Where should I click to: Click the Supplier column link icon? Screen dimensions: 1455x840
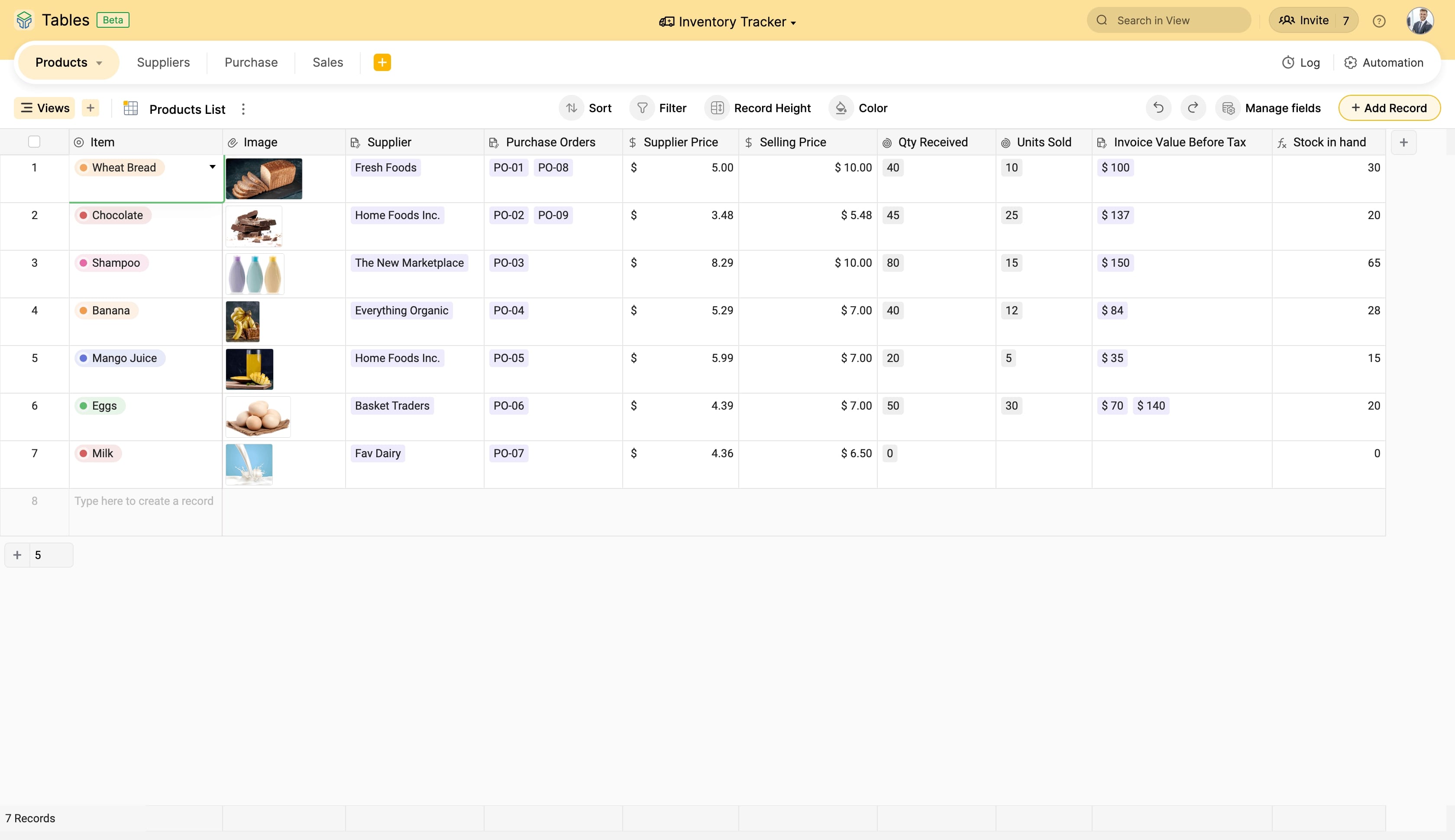pos(356,142)
